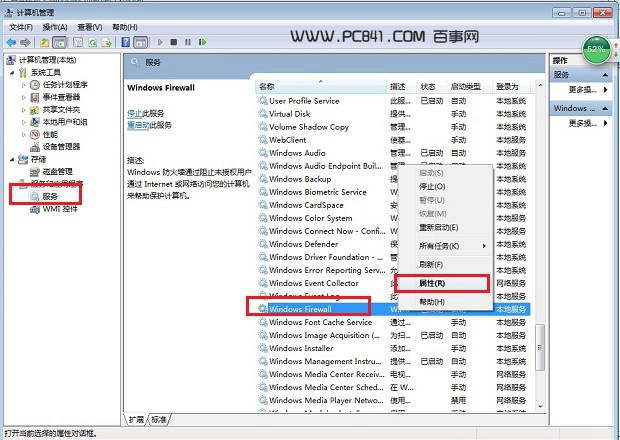
Task: Switch to the 扩展 tab
Action: click(137, 419)
